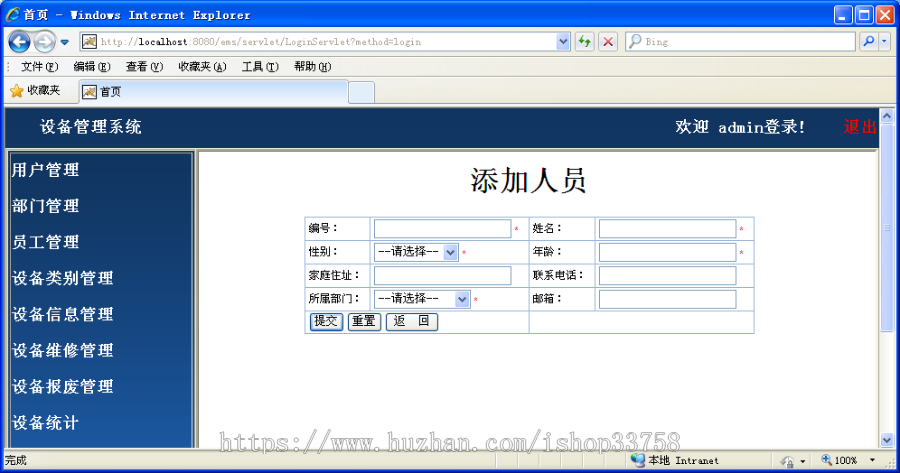This screenshot has height=473, width=900.
Task: Click the scrollbar up arrow
Action: (887, 116)
